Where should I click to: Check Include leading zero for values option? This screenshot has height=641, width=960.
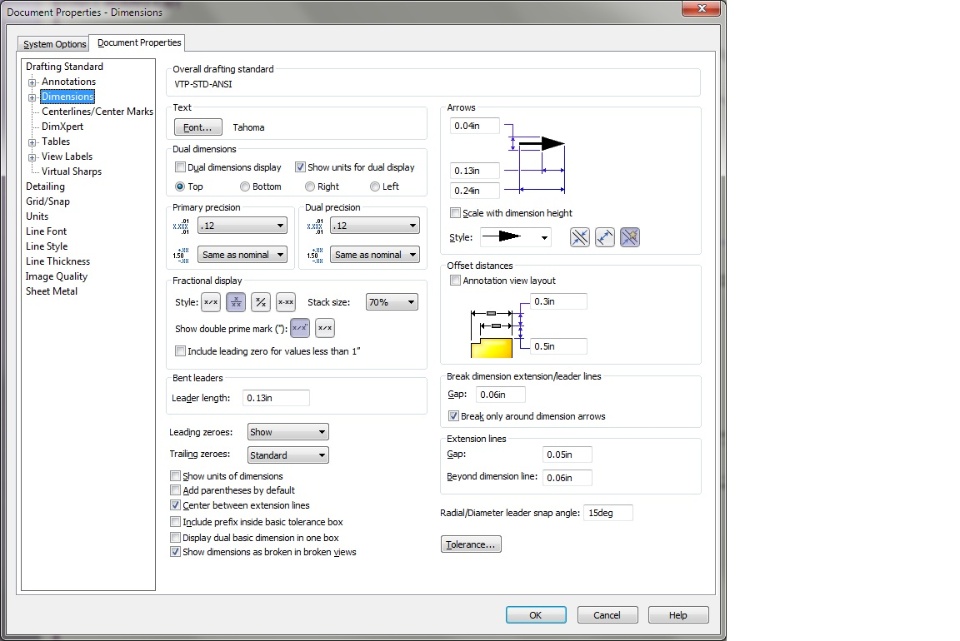[x=180, y=351]
